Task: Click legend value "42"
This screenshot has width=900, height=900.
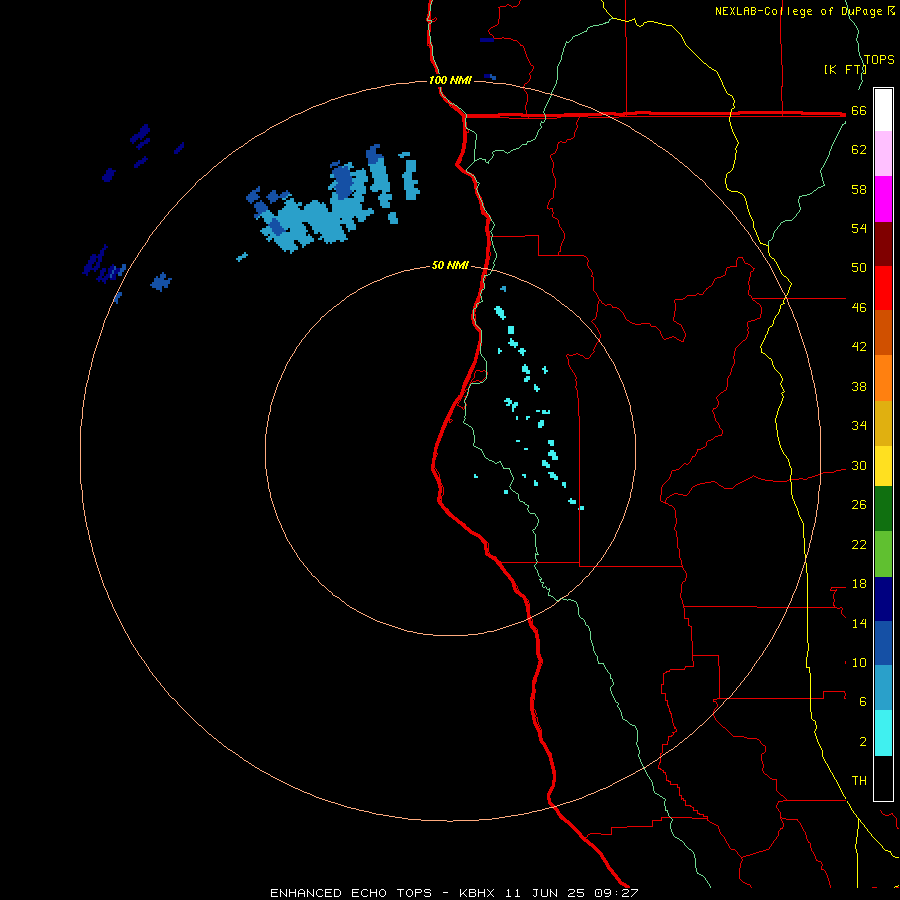Action: click(859, 347)
